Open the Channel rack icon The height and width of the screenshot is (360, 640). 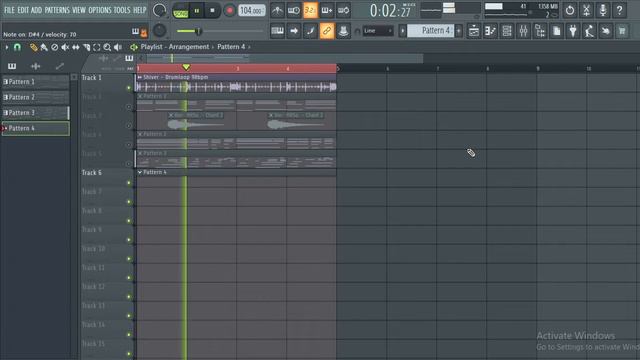[507, 31]
